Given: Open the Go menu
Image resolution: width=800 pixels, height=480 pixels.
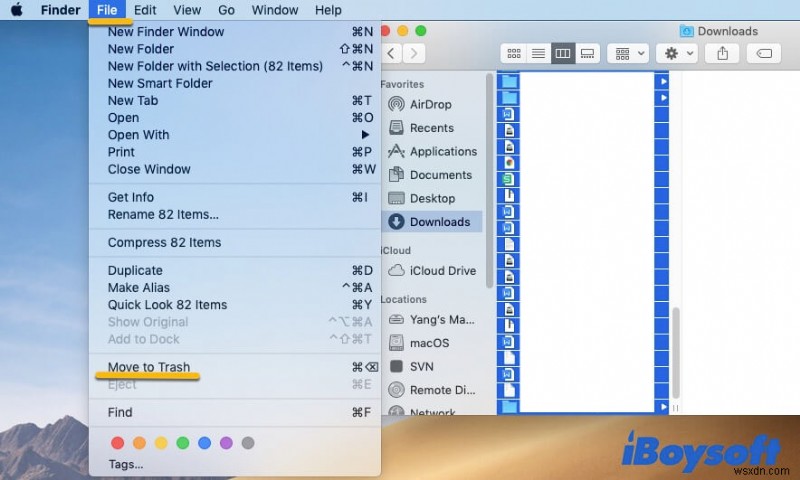Looking at the screenshot, I should pos(226,10).
